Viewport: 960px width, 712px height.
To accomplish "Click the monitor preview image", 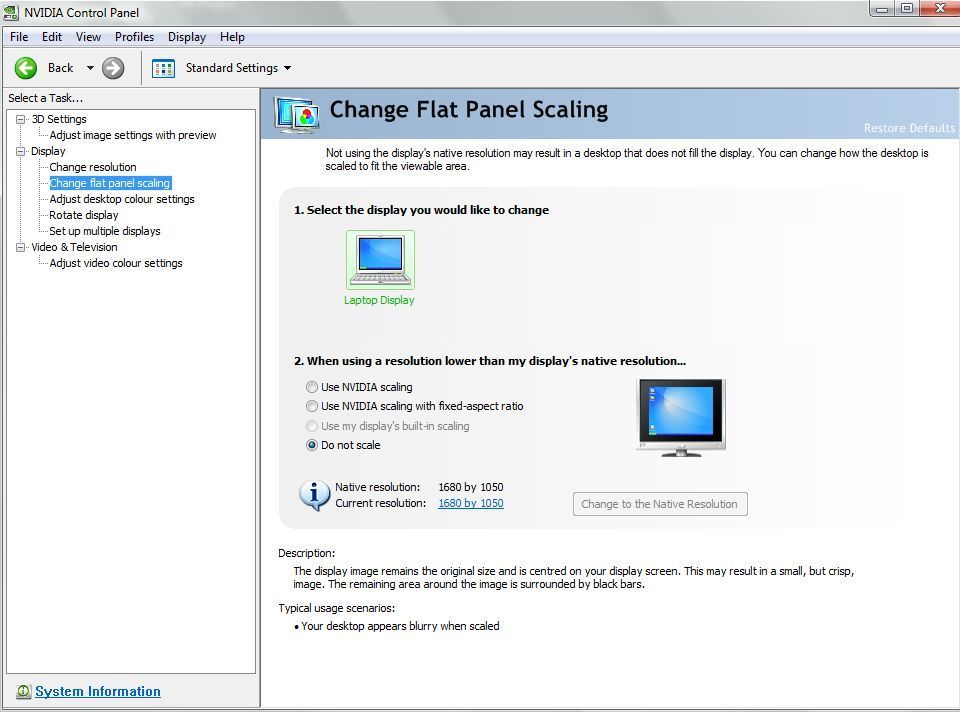I will tap(681, 418).
